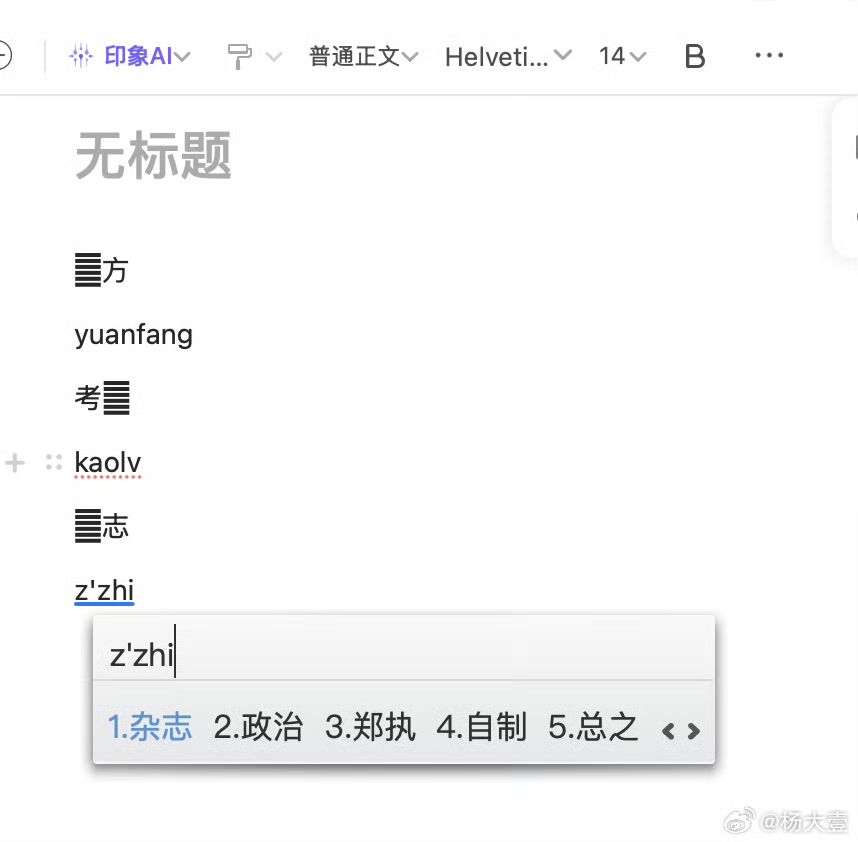Pick candidate 5.总之
The height and width of the screenshot is (842, 858).
coord(594,727)
